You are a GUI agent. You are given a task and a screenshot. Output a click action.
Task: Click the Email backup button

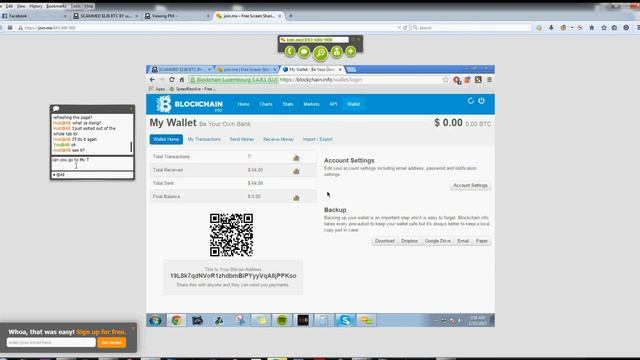pyautogui.click(x=463, y=241)
